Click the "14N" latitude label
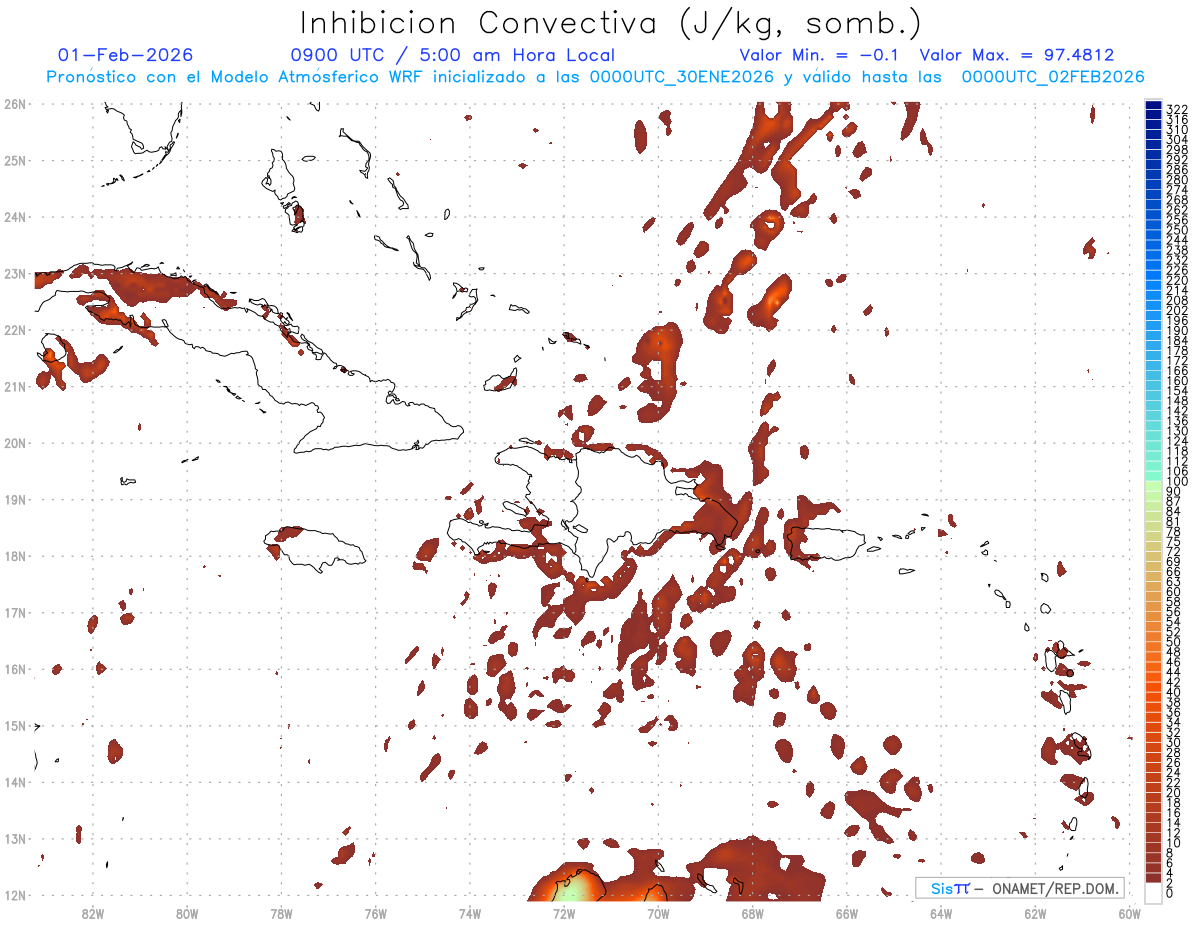Screen dimensions: 1200x927 [x=15, y=782]
